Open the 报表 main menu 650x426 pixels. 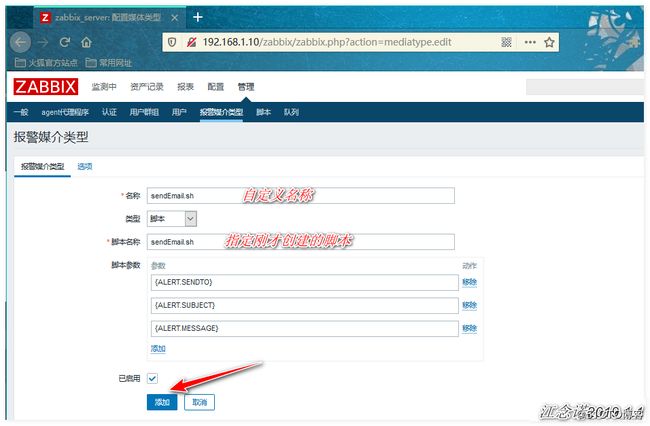coord(185,87)
